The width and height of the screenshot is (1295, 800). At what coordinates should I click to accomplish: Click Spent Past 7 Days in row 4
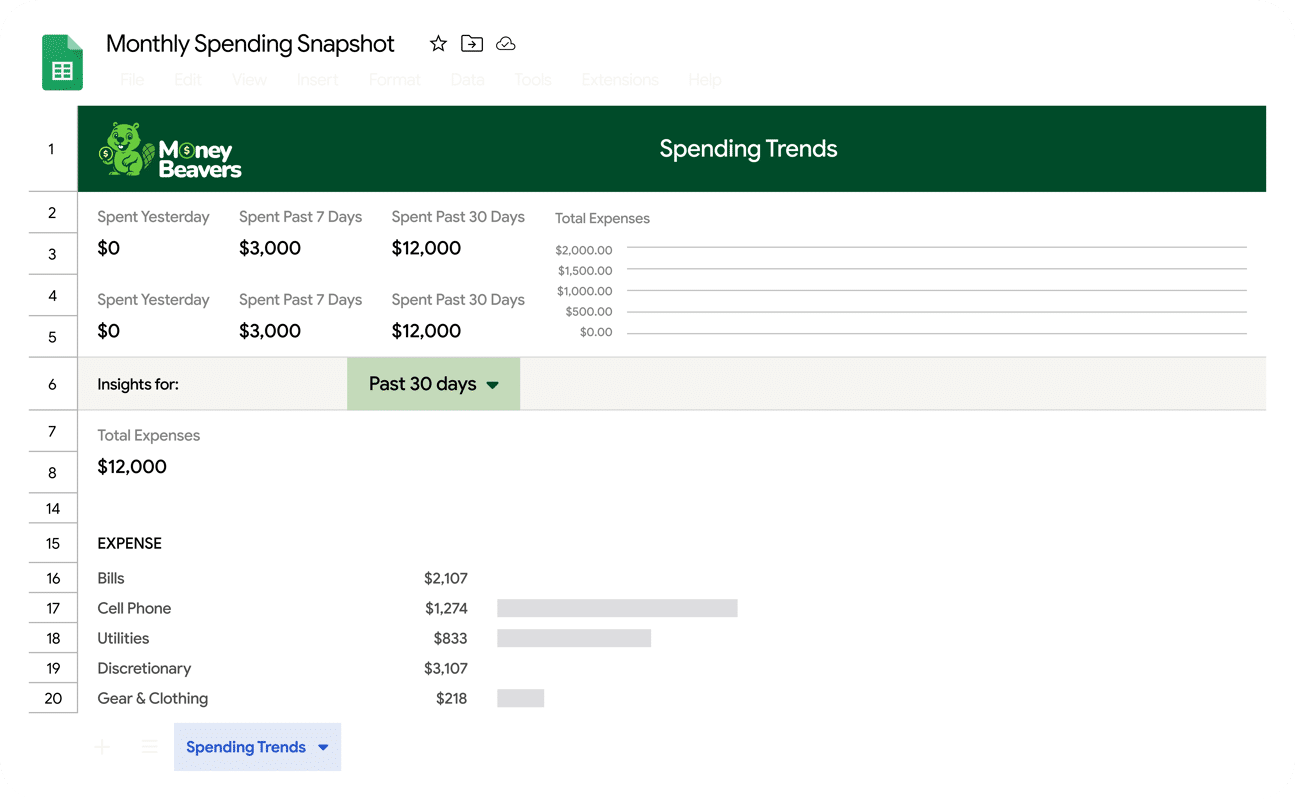coord(300,300)
